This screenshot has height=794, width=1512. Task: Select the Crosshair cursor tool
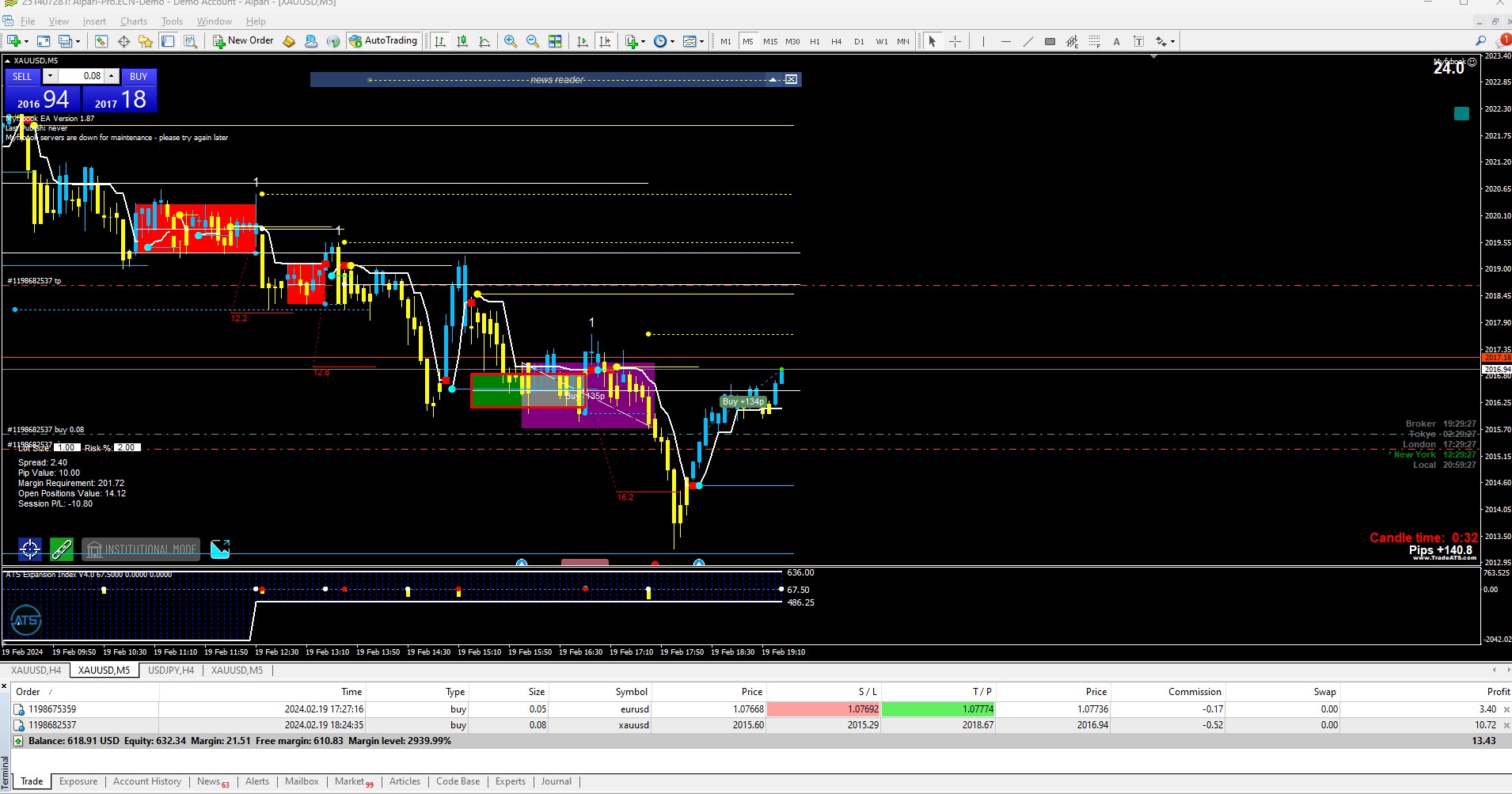click(955, 41)
